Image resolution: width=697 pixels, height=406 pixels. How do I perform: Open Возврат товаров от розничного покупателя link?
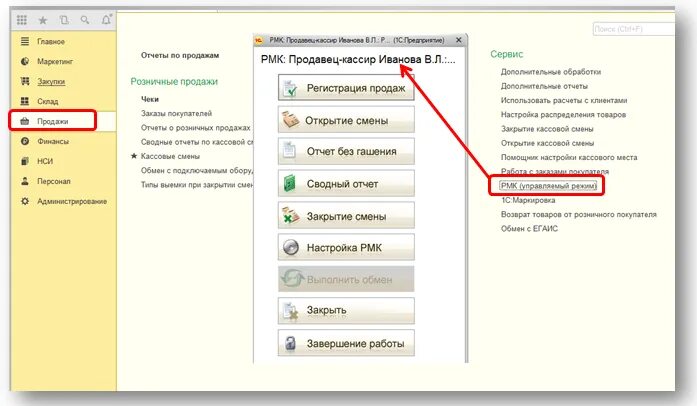point(579,214)
